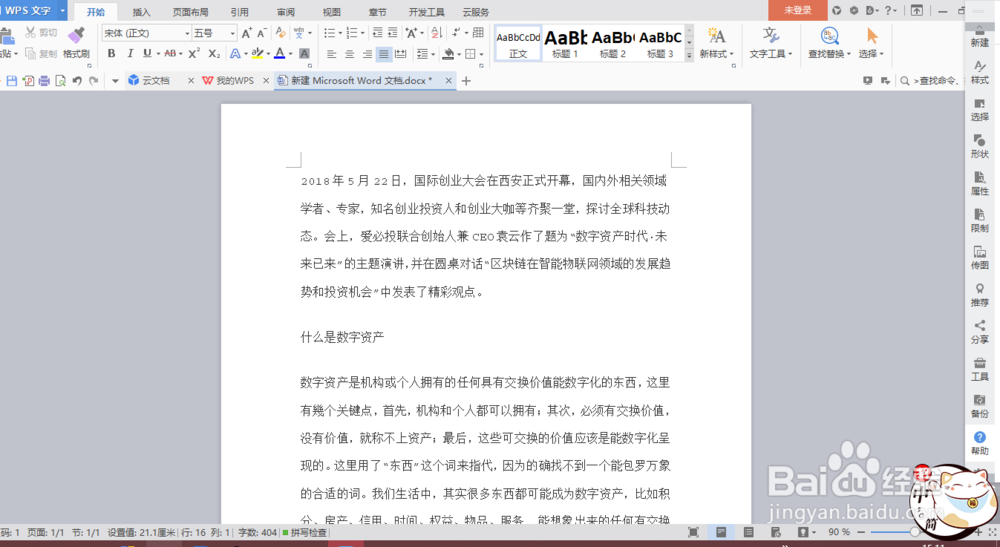The width and height of the screenshot is (1000, 547).
Task: Switch to the Insert (插入) ribbon tab
Action: tap(141, 12)
